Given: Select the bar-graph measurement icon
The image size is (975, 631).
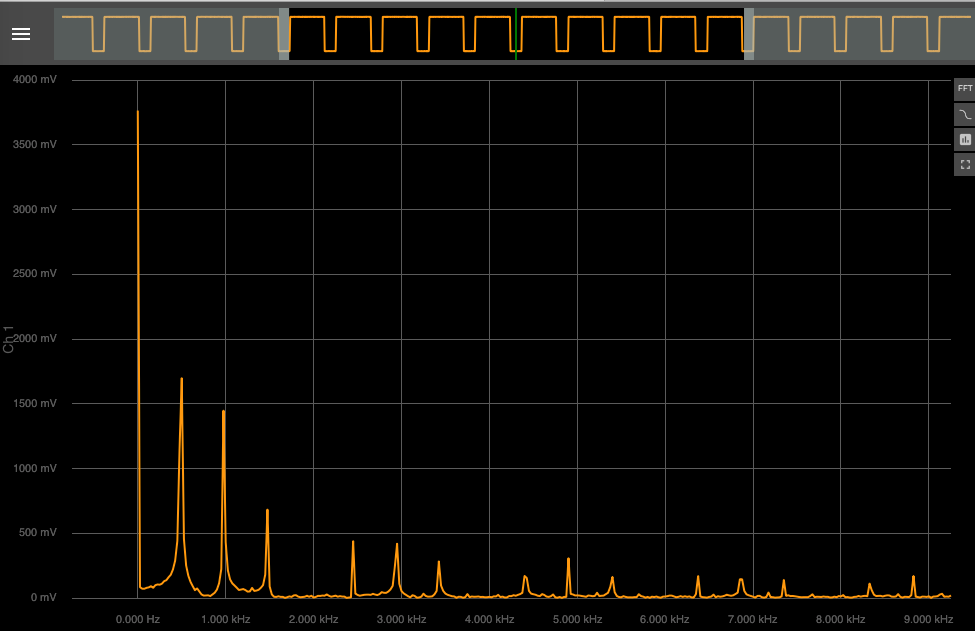Looking at the screenshot, I should tap(963, 139).
